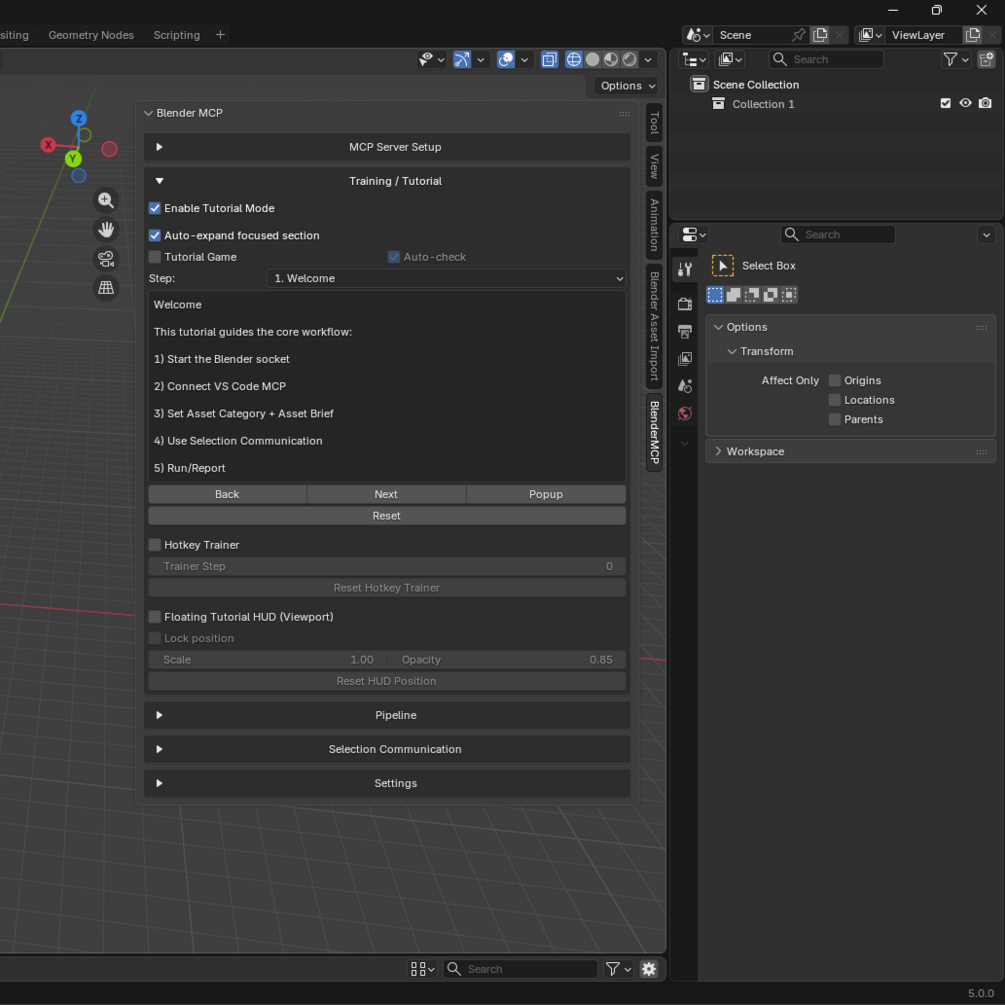Select solid viewport shading
The width and height of the screenshot is (1005, 1005).
[x=592, y=60]
